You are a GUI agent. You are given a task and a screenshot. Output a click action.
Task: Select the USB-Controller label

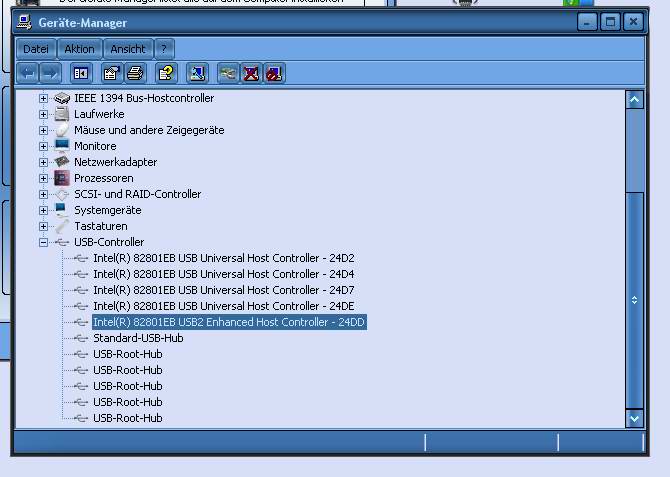point(109,242)
